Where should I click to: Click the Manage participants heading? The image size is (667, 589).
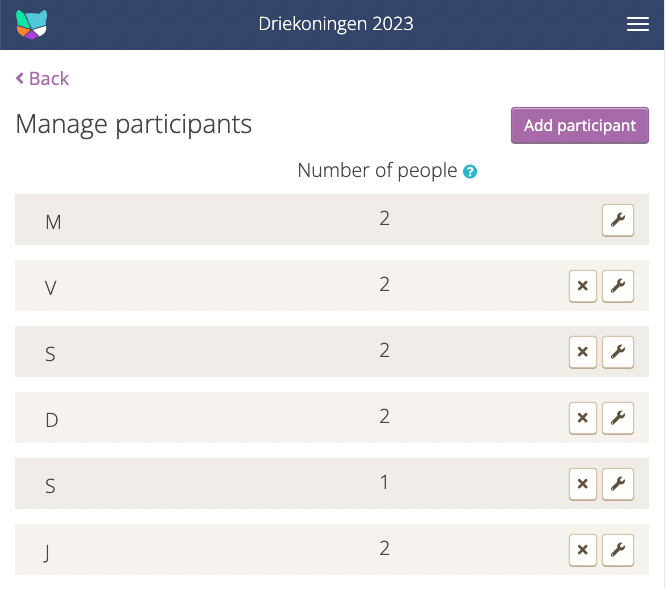tap(134, 125)
